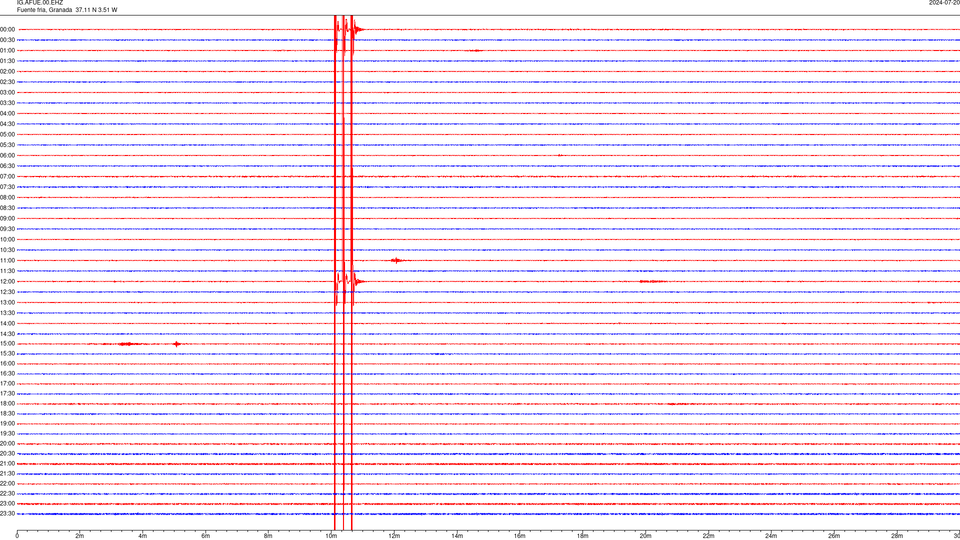Viewport: 960px width, 540px height.
Task: Click the 26m tick label on time axis
Action: (834, 536)
